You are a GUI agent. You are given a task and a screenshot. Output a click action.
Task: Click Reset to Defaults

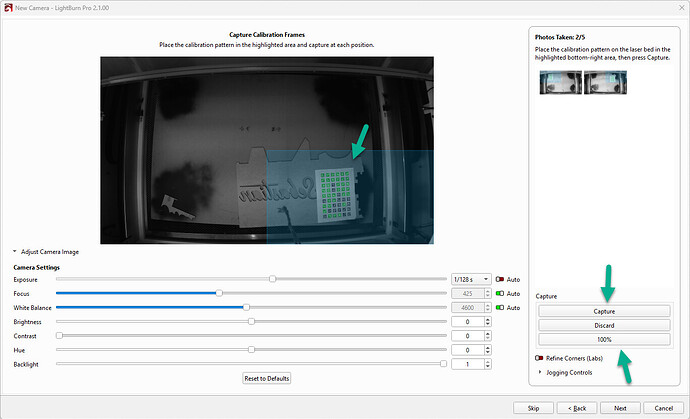(267, 379)
